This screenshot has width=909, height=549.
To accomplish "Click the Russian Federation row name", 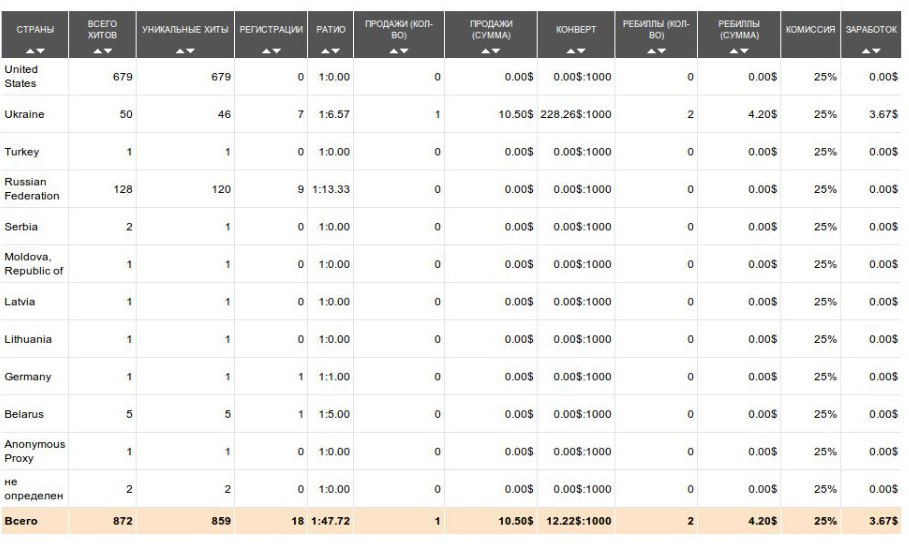I will [x=32, y=189].
